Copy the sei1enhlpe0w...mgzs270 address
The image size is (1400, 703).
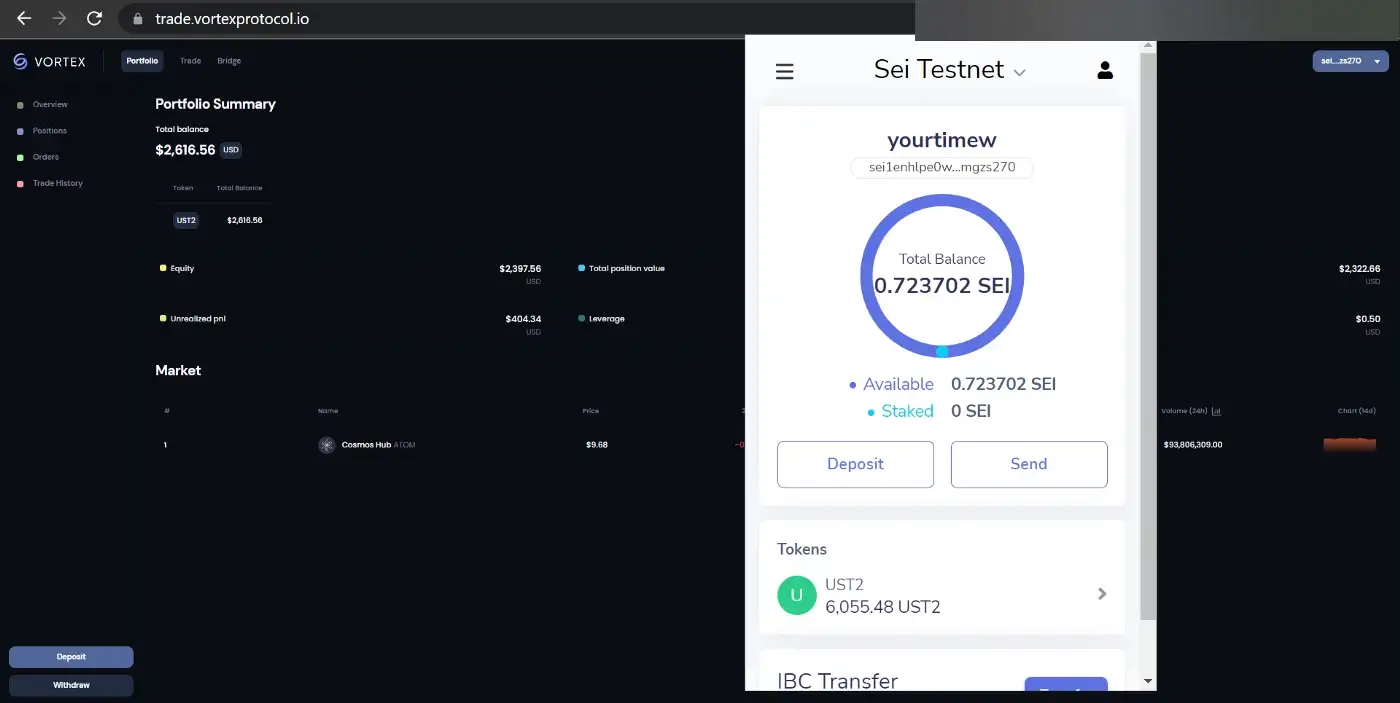click(x=942, y=167)
